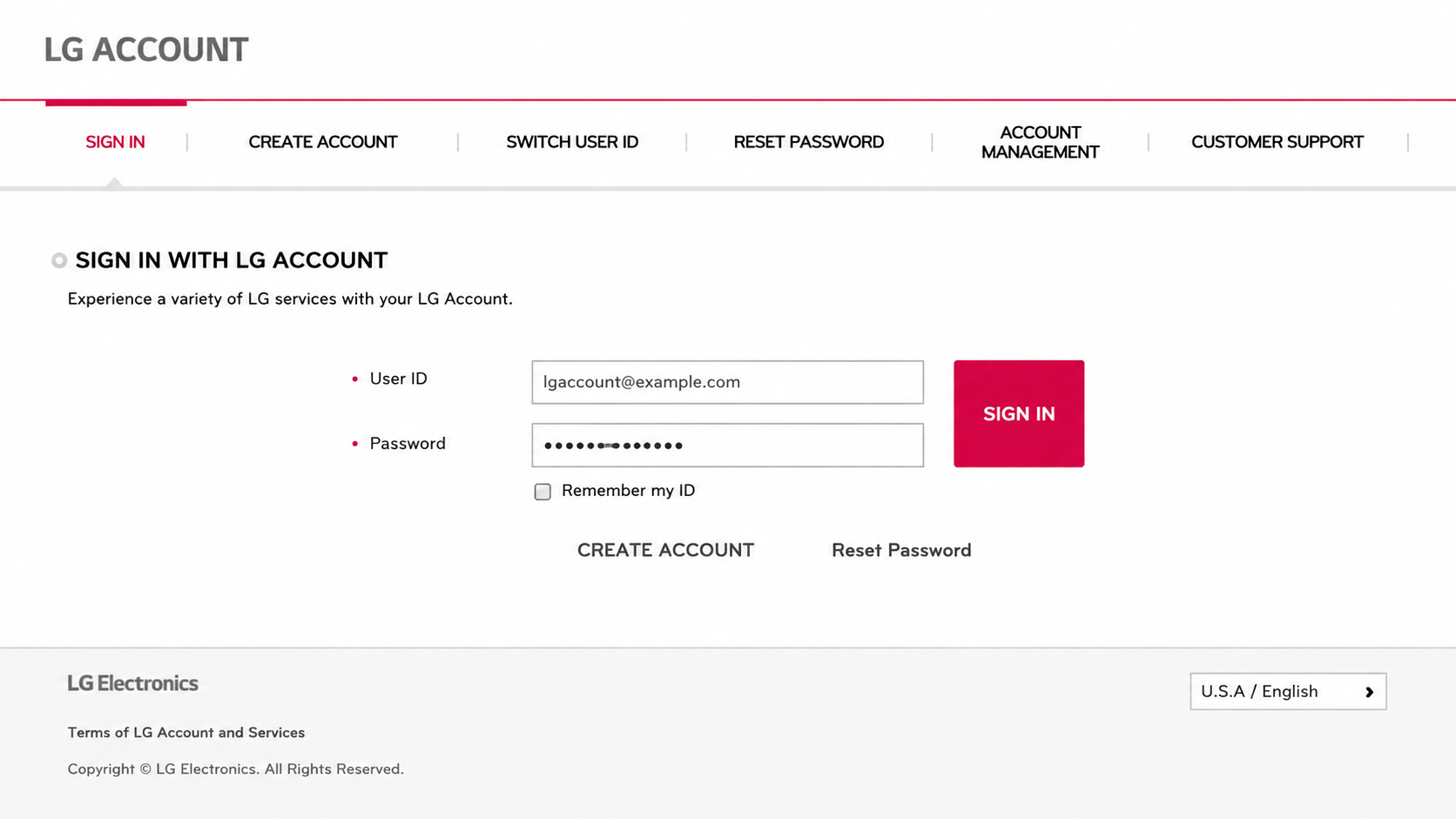Focus the User ID email field
The image size is (1456, 819).
pyautogui.click(x=728, y=382)
